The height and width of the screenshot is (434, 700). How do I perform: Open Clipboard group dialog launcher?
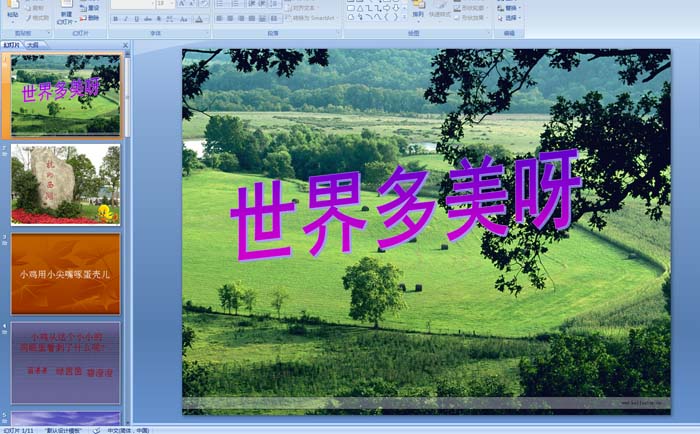pos(49,33)
